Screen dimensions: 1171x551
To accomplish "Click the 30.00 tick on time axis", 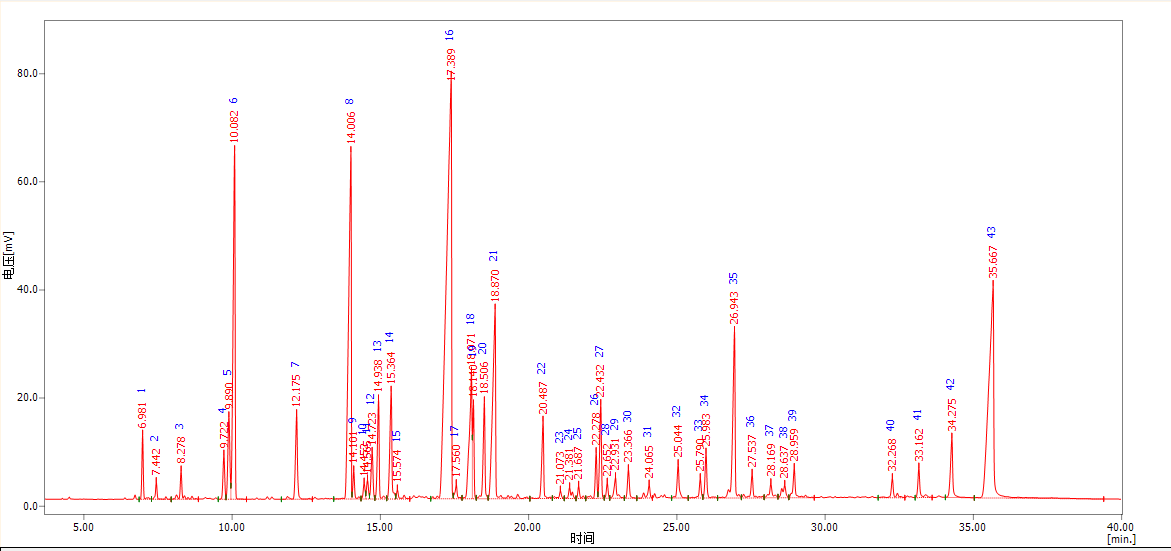I will 824,526.
